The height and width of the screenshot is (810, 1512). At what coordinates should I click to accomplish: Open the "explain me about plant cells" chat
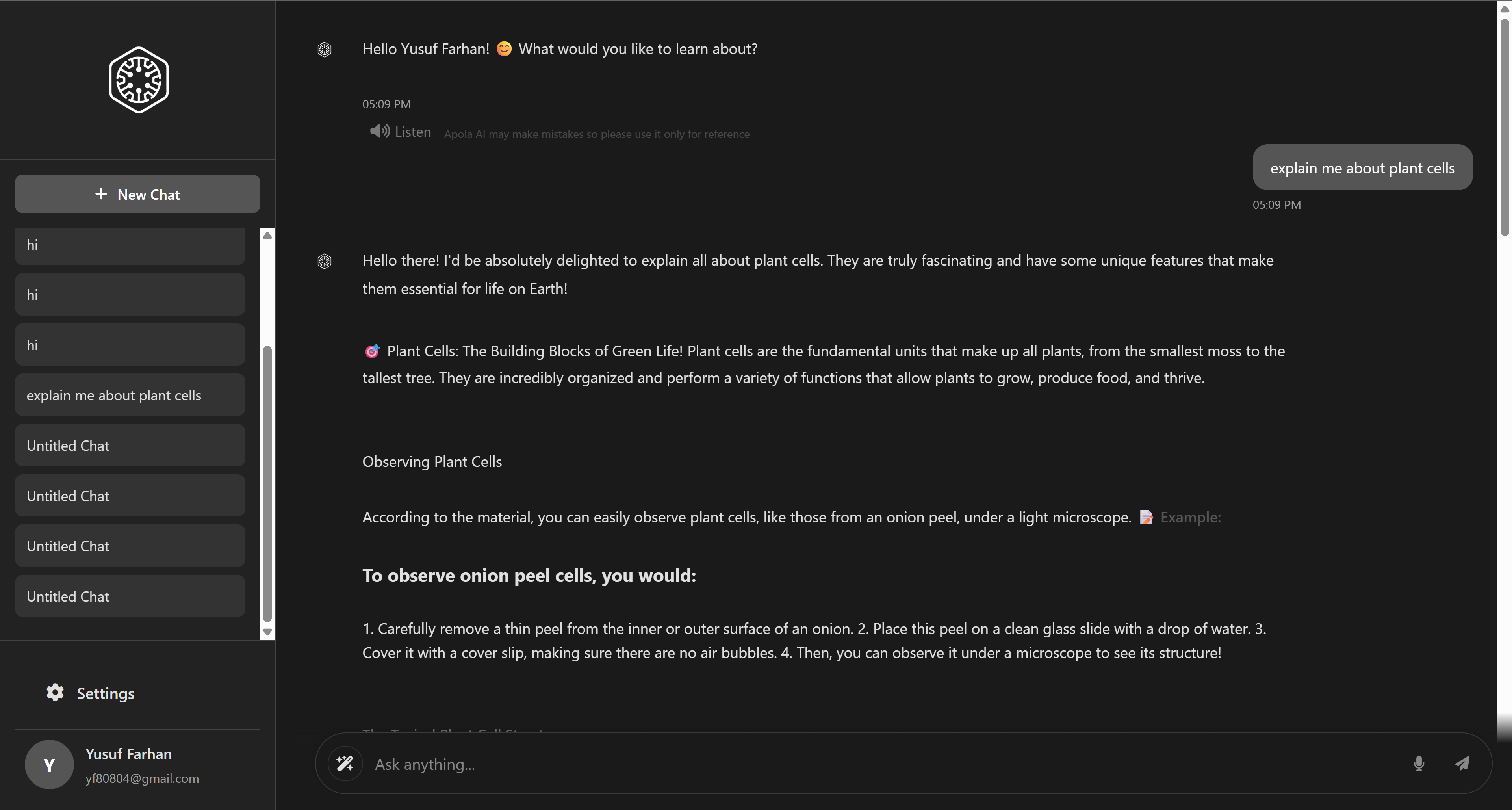point(130,395)
